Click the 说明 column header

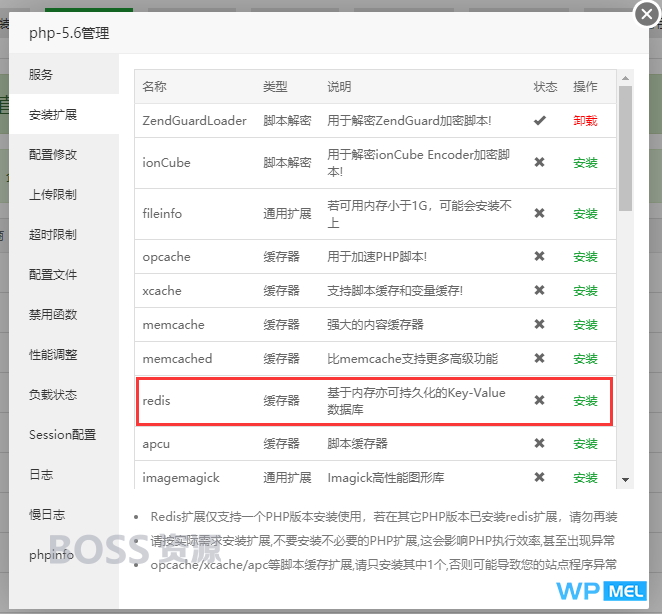[x=339, y=87]
